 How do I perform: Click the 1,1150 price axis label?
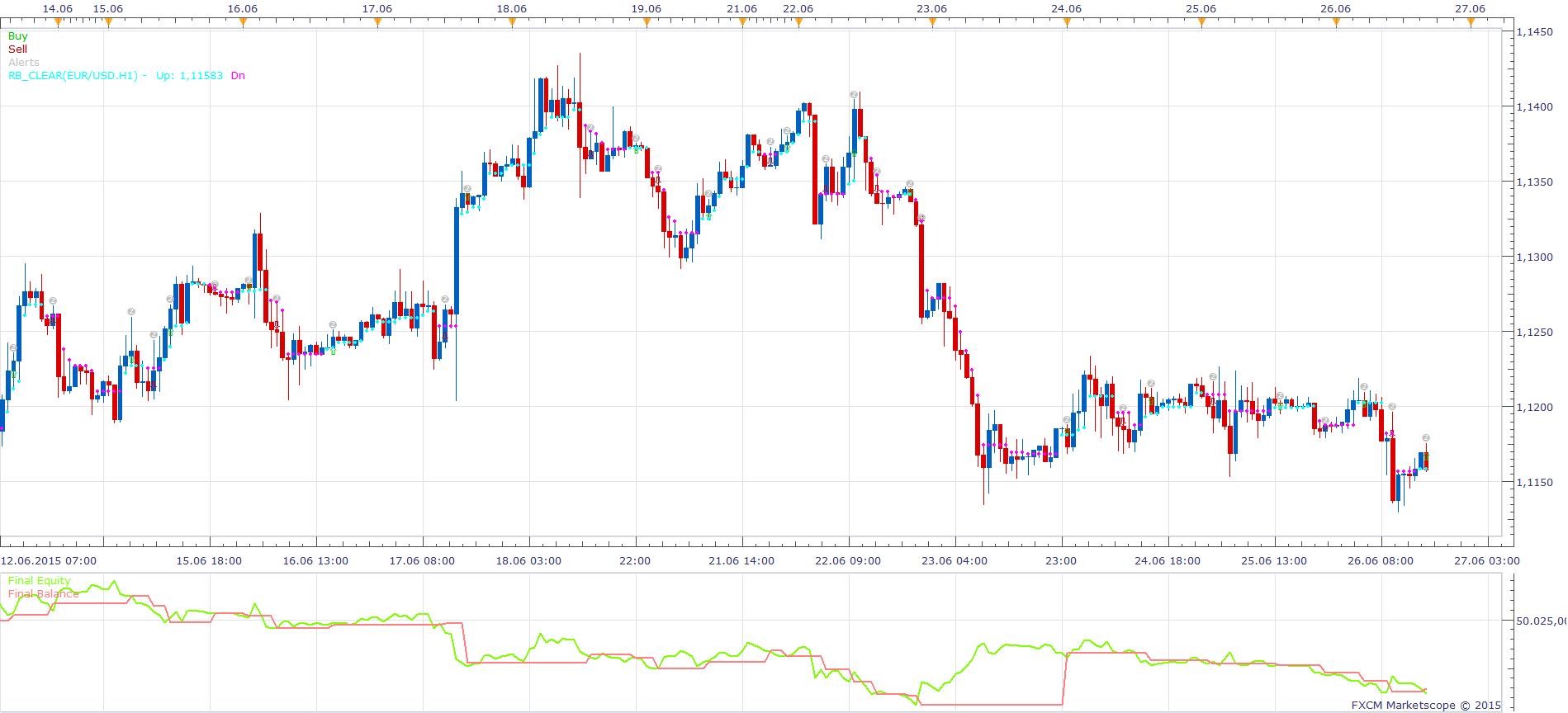pyautogui.click(x=1535, y=483)
